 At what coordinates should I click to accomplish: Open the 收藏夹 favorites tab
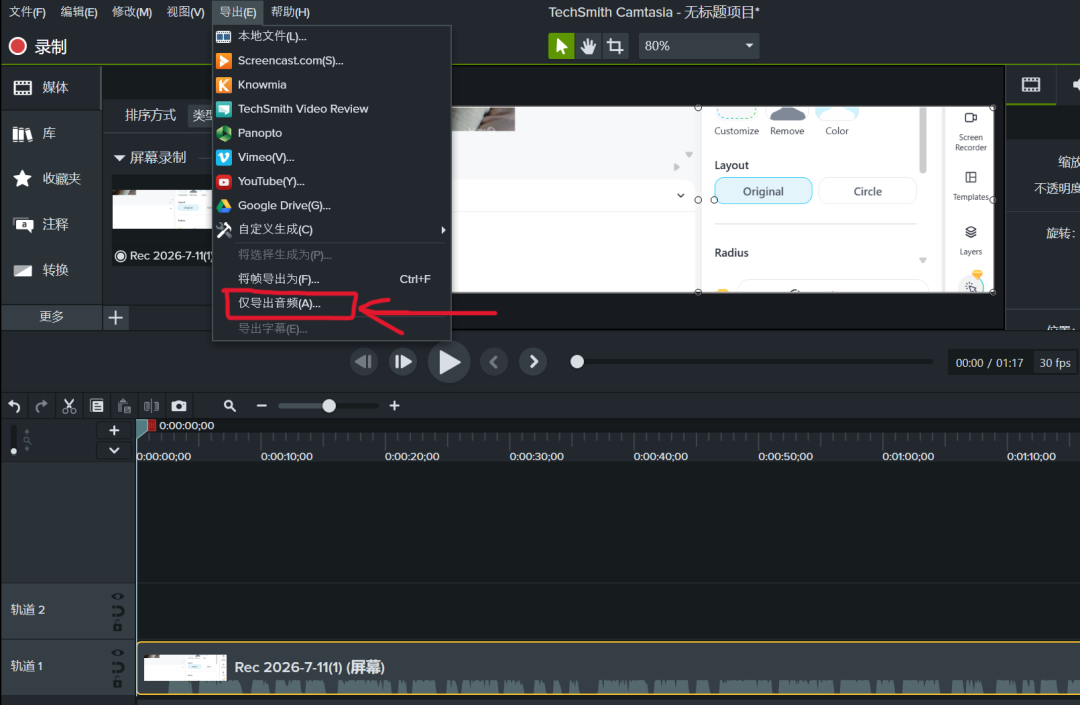[x=51, y=179]
